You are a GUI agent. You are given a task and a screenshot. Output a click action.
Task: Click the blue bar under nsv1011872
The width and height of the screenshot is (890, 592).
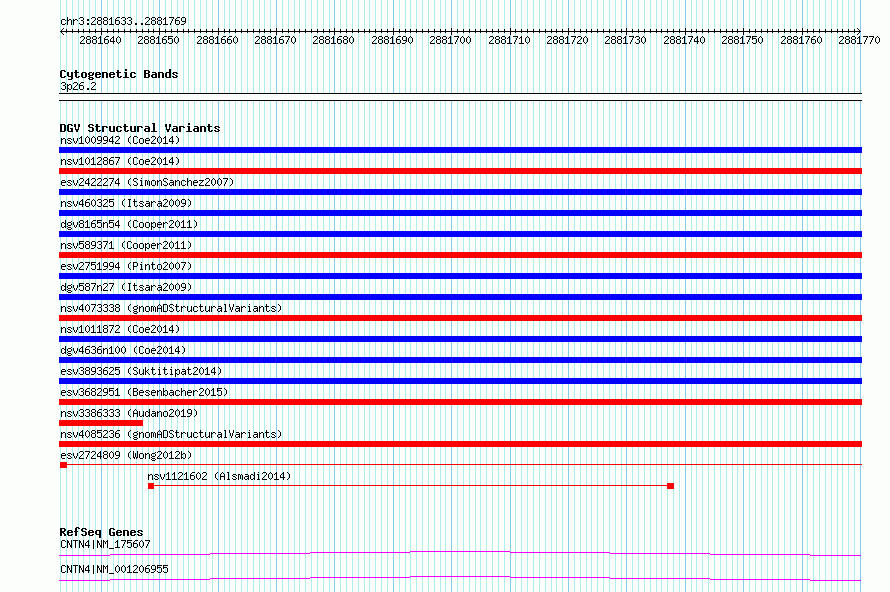[460, 339]
